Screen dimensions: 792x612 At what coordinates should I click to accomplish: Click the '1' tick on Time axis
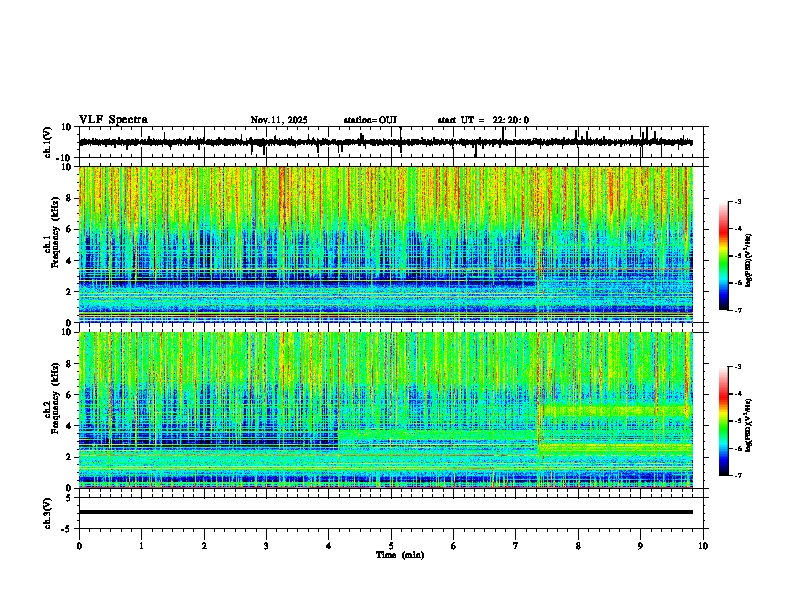point(142,546)
